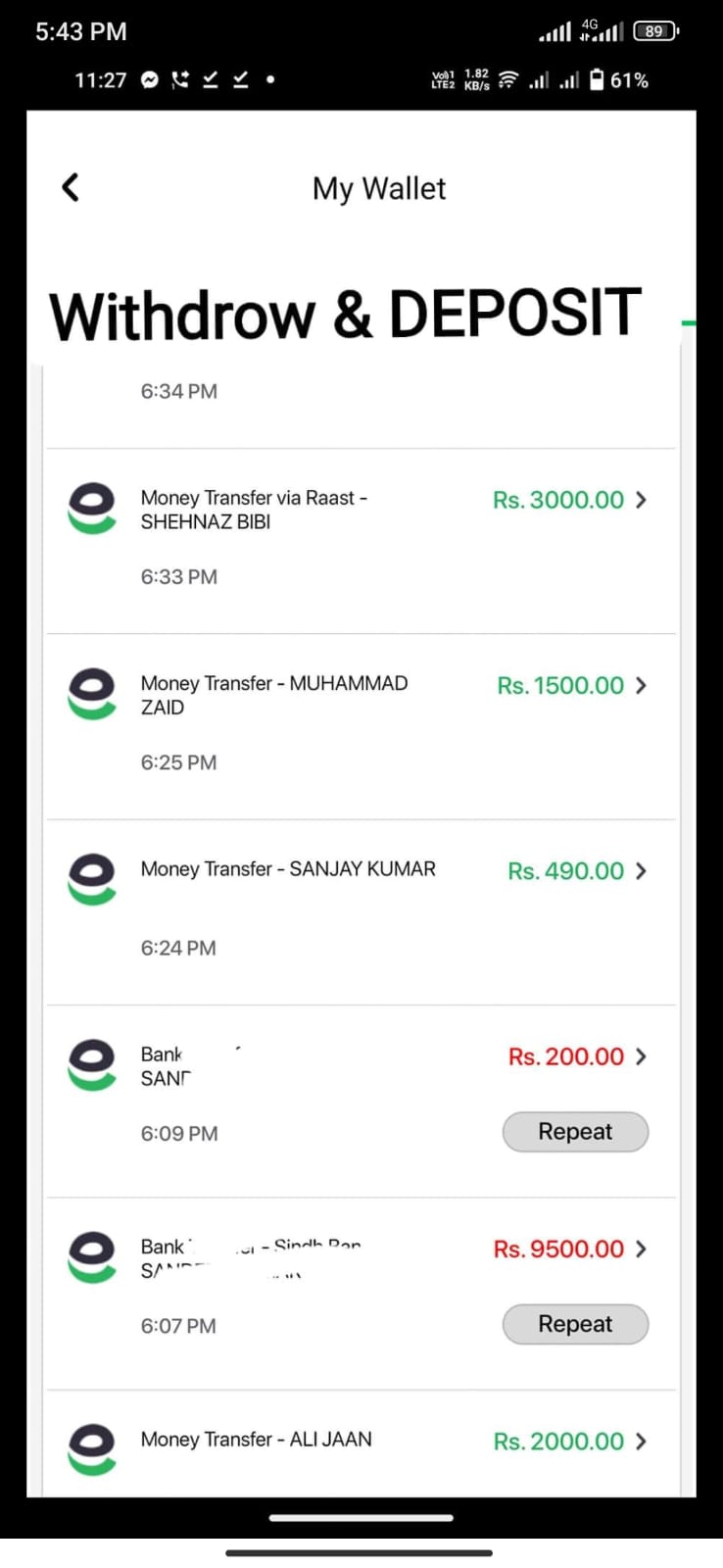
Task: Tap the back arrow in My Wallet
Action: point(70,187)
